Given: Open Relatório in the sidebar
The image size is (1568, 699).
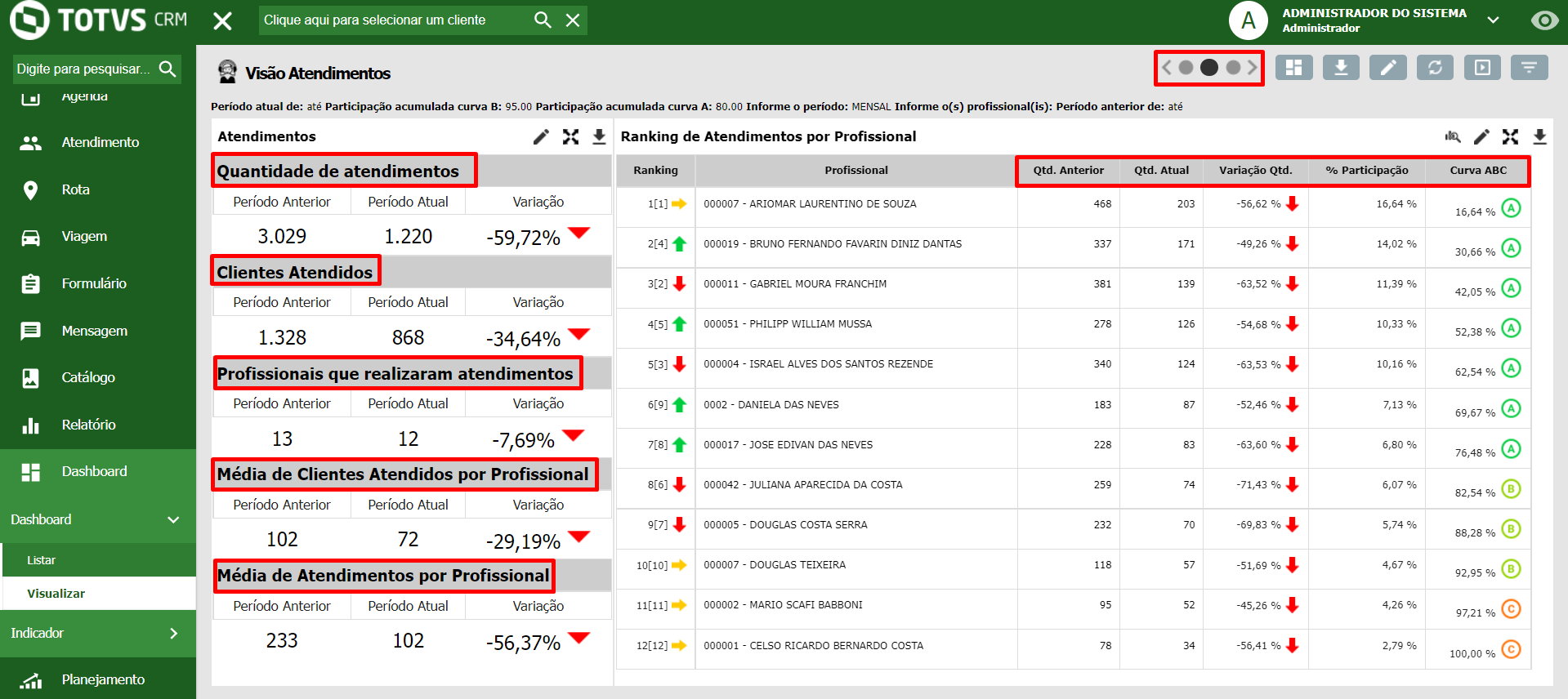Looking at the screenshot, I should click(98, 425).
